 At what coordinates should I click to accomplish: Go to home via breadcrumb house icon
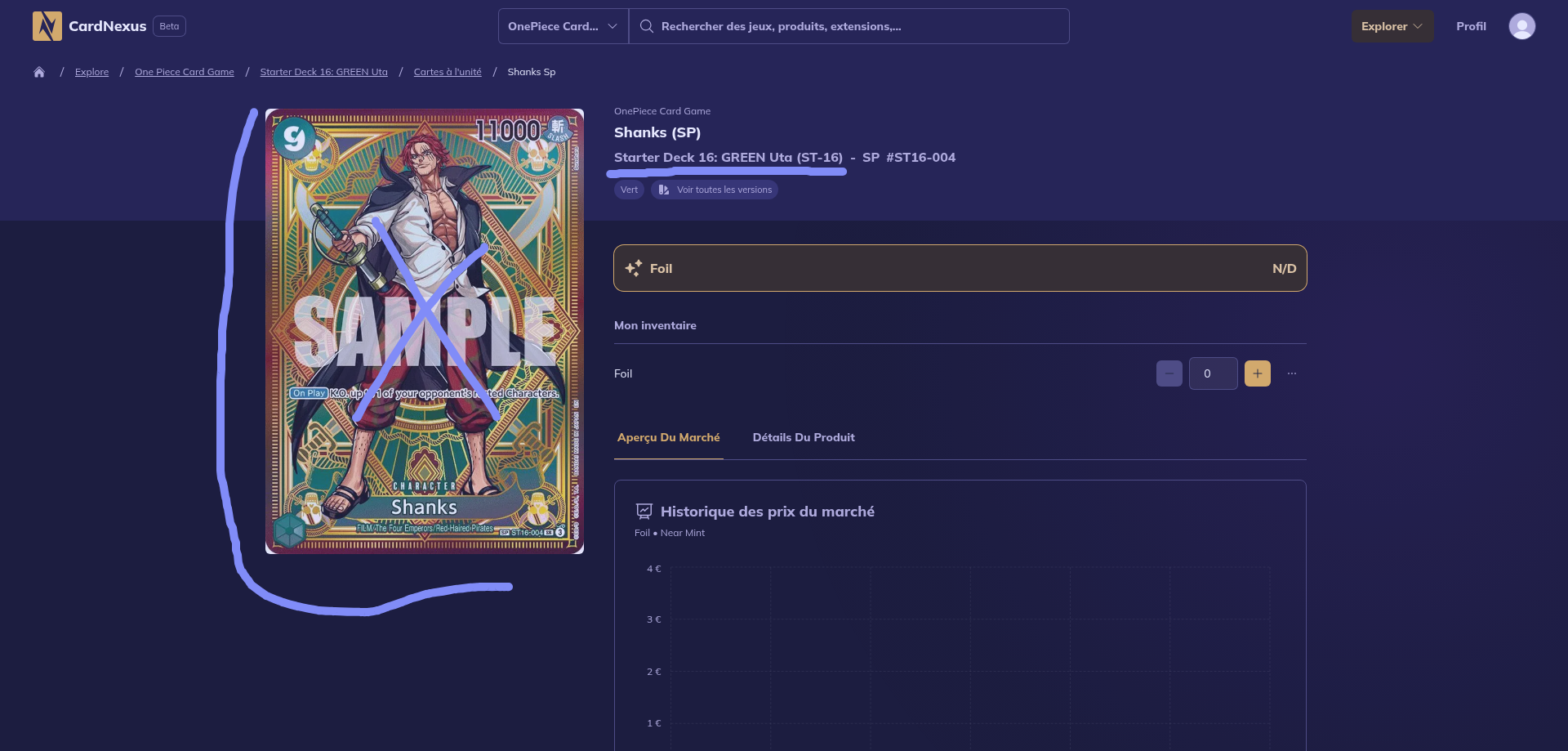pos(39,72)
